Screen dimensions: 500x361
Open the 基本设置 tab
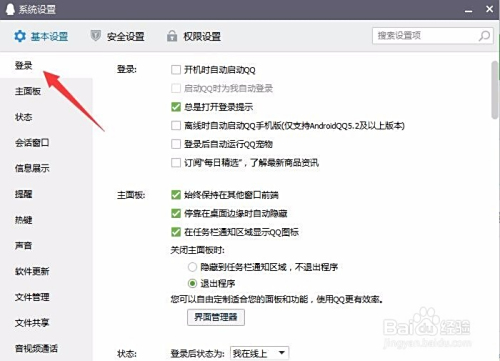pos(41,36)
